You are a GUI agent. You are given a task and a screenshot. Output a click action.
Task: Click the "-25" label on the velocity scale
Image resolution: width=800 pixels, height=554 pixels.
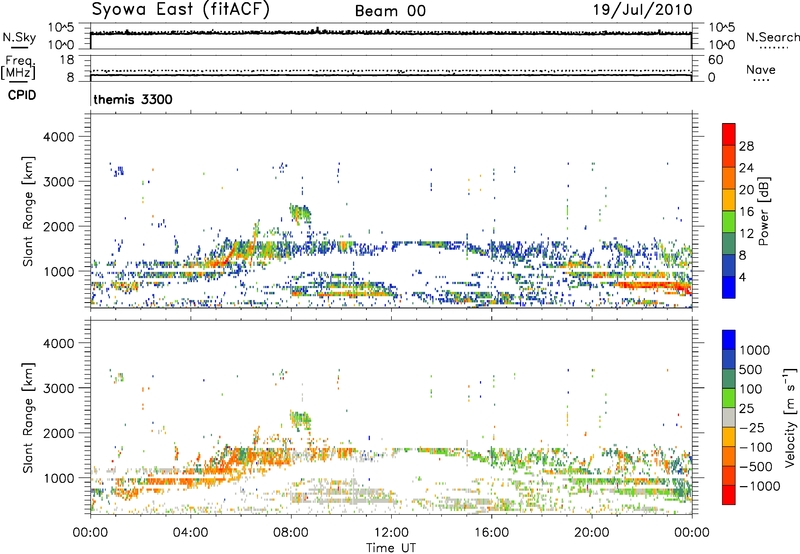coord(751,428)
